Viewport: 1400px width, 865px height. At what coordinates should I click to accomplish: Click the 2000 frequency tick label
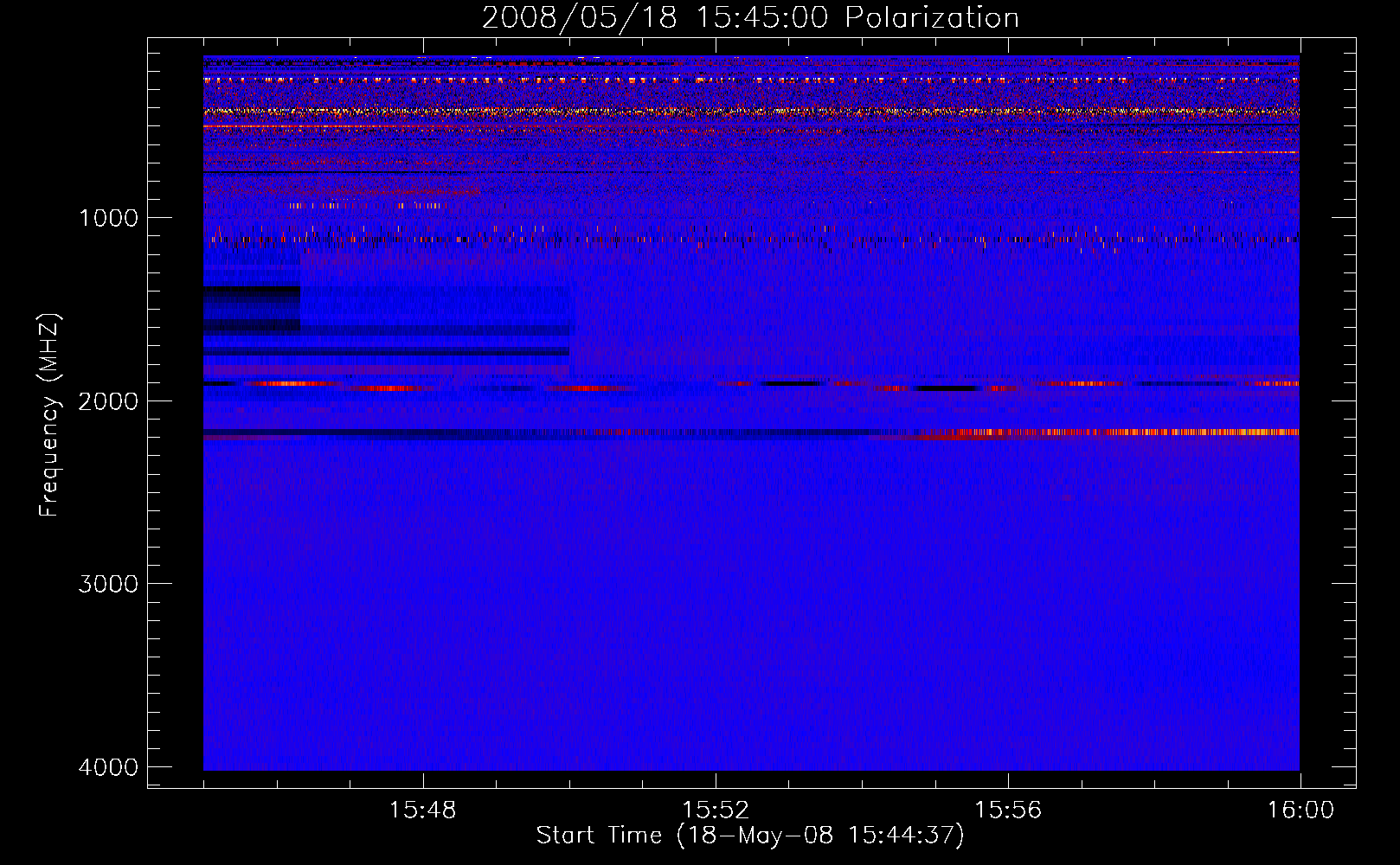click(x=108, y=401)
